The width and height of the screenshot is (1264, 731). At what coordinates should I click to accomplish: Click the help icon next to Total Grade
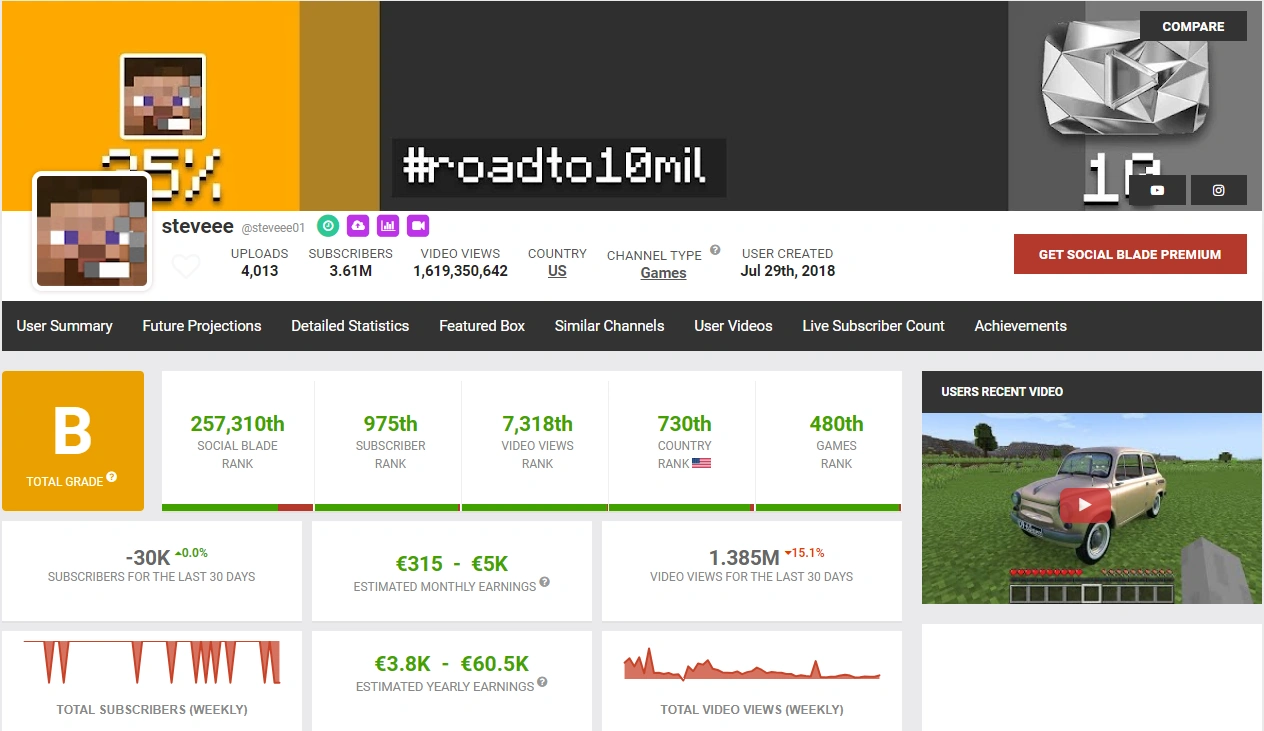[x=112, y=477]
